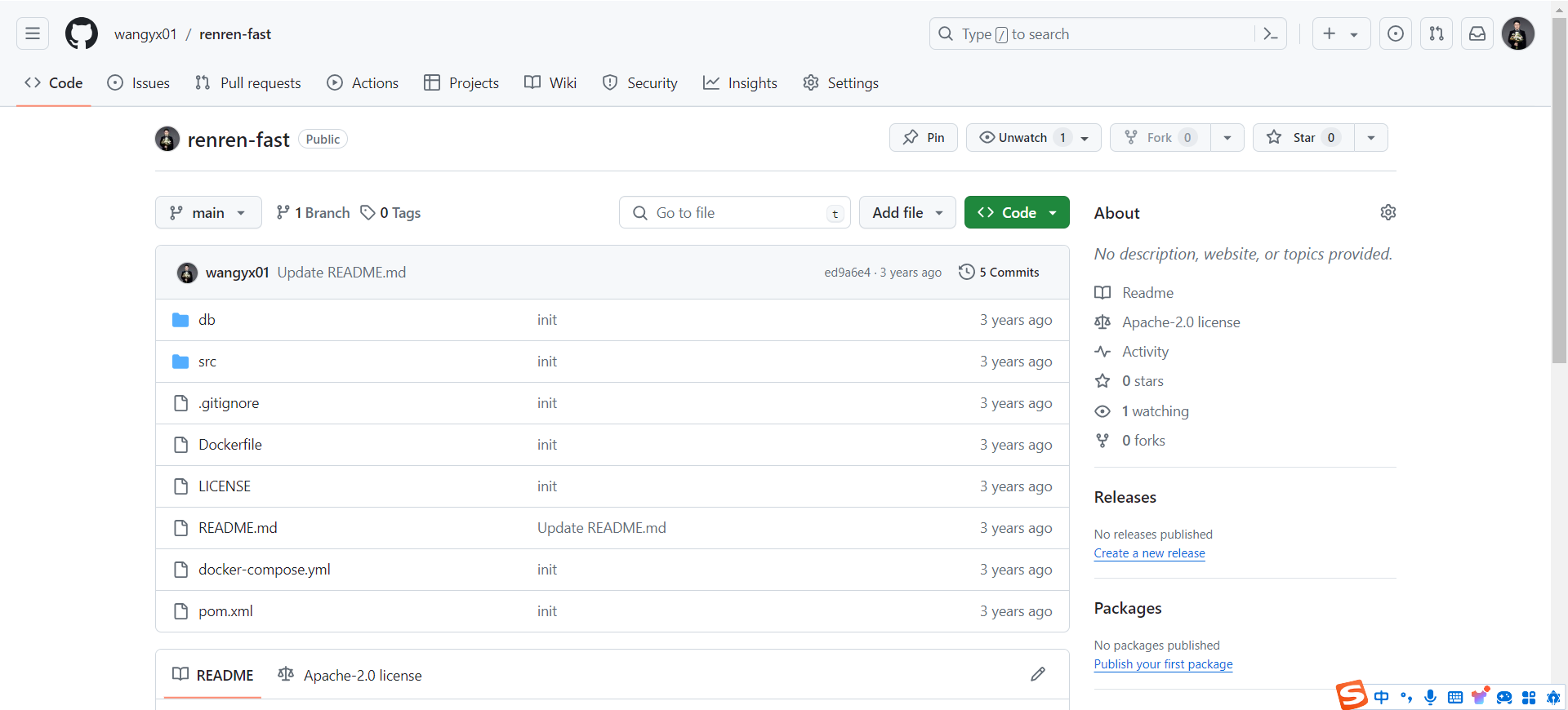Open the docker-compose.yml file
Screen dimensions: 1568x710
(265, 570)
